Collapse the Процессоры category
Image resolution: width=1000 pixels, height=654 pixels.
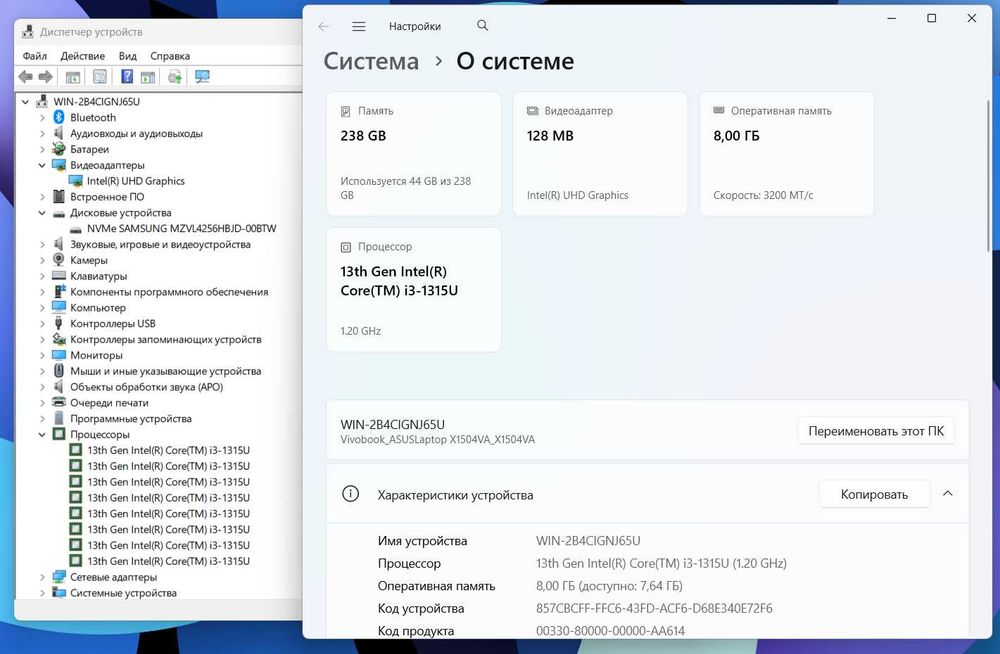click(x=42, y=434)
